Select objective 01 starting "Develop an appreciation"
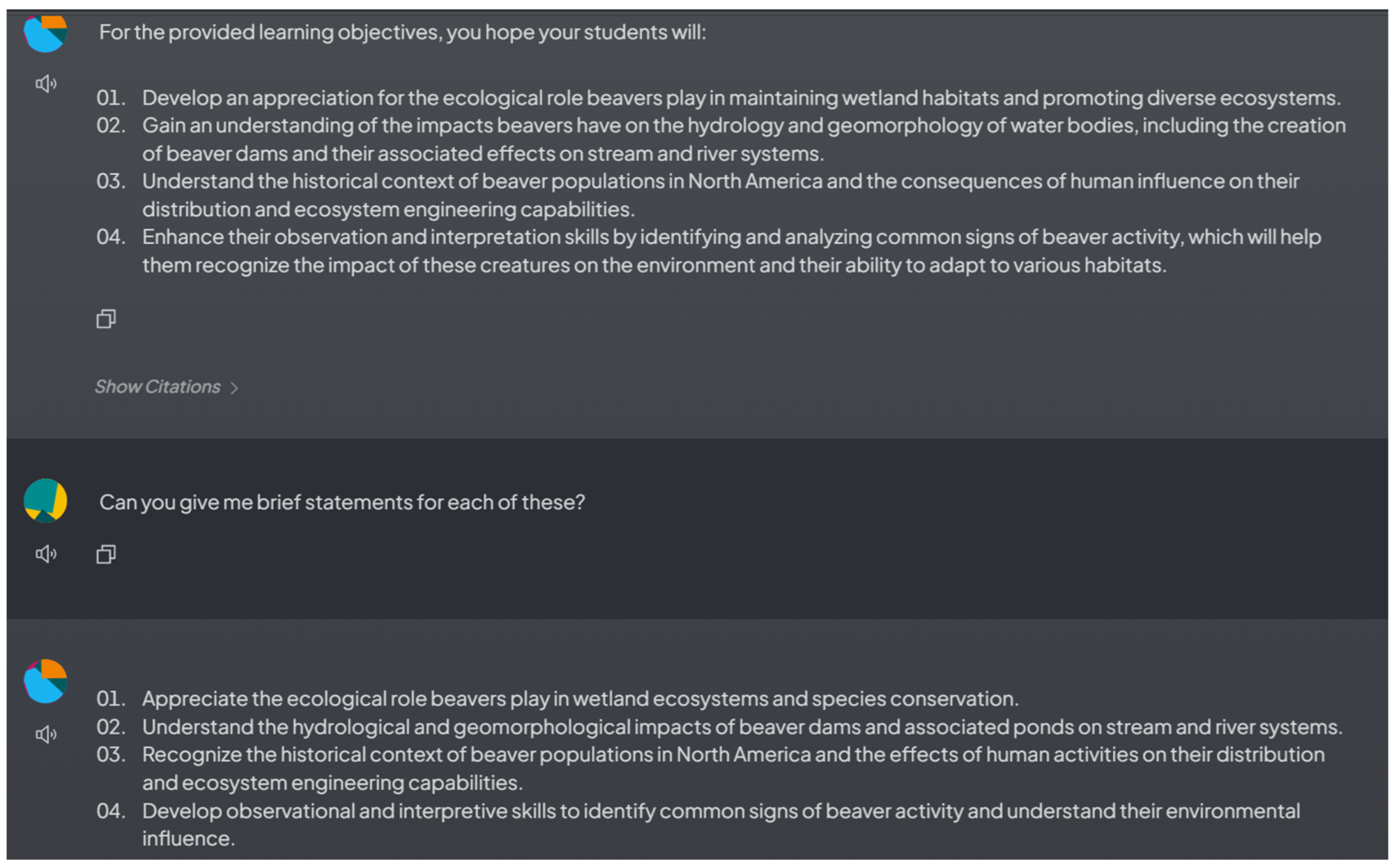The width and height of the screenshot is (1396, 868). point(741,98)
